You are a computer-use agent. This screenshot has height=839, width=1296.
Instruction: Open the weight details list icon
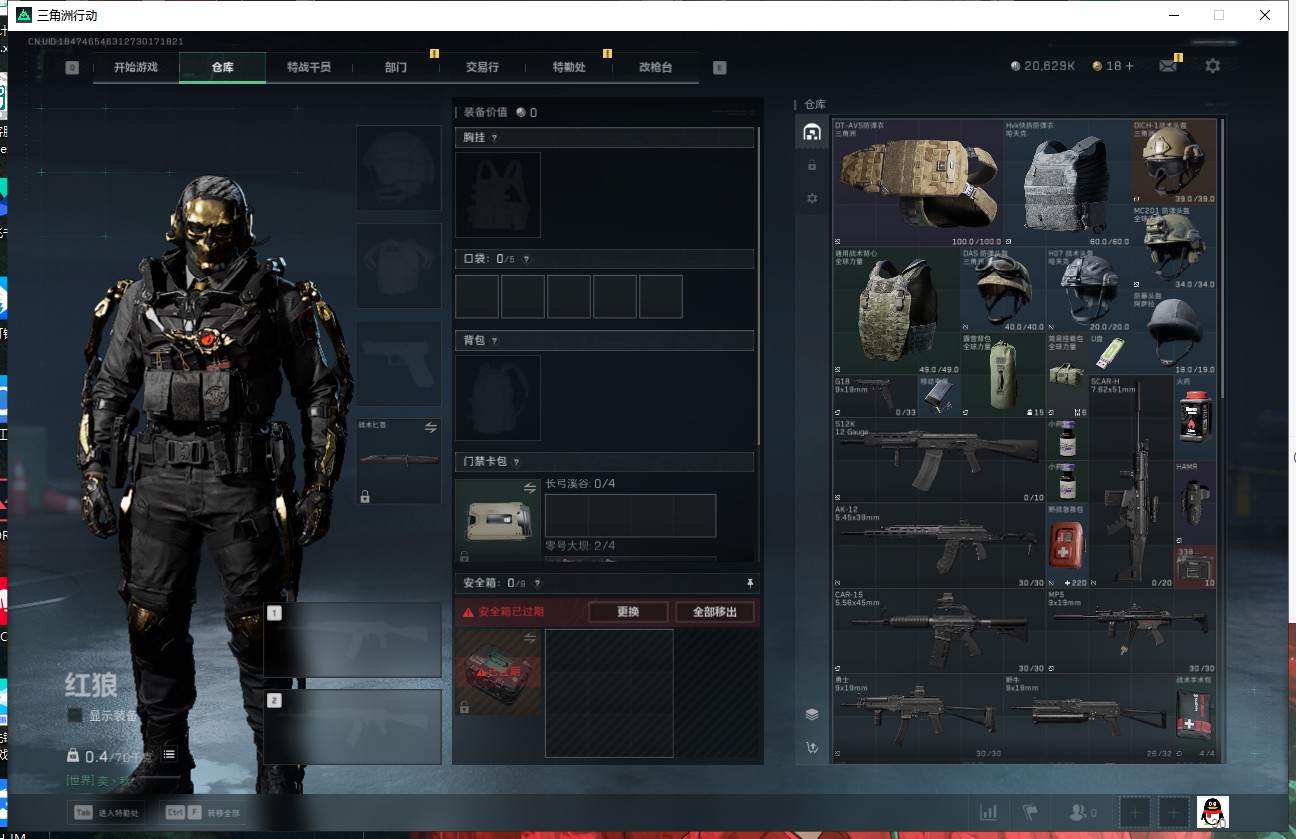click(170, 754)
